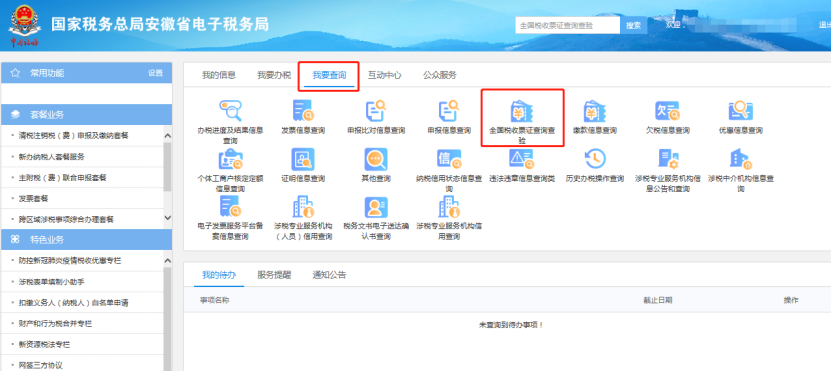Switch to 公众服务 tab
Image resolution: width=831 pixels, height=371 pixels.
click(439, 75)
